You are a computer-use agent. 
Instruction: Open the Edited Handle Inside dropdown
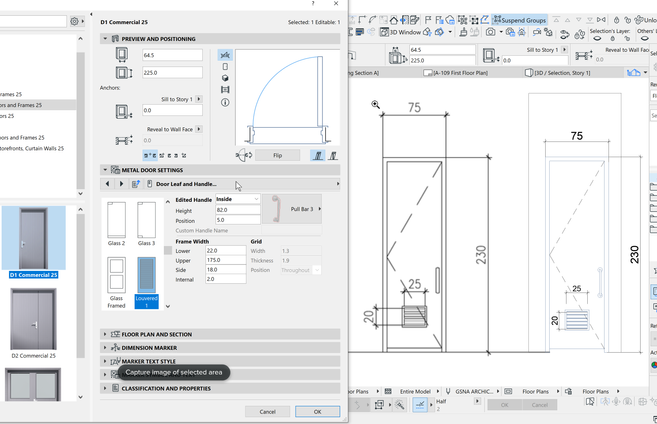(238, 199)
